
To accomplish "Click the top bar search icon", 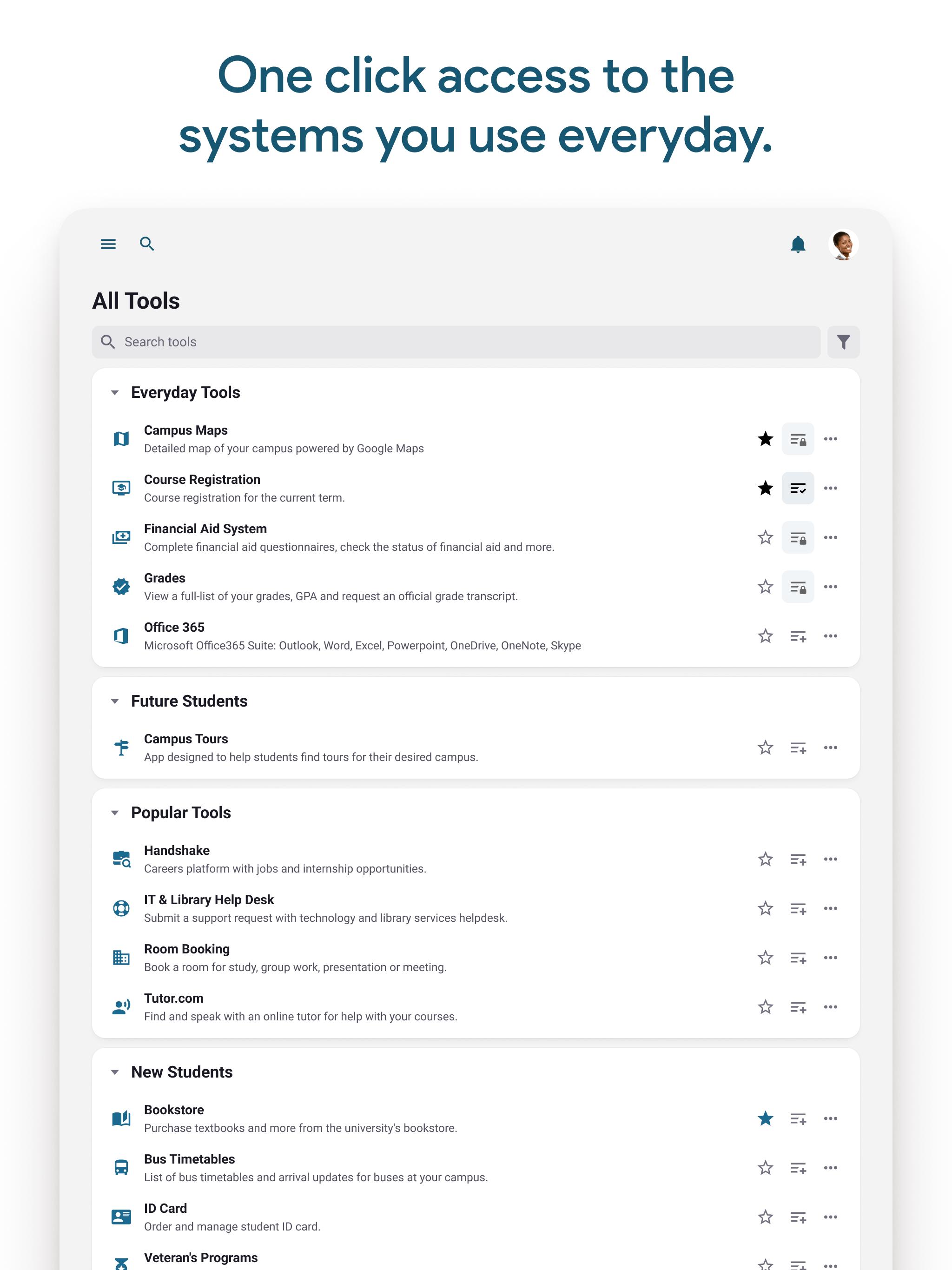I will 147,244.
